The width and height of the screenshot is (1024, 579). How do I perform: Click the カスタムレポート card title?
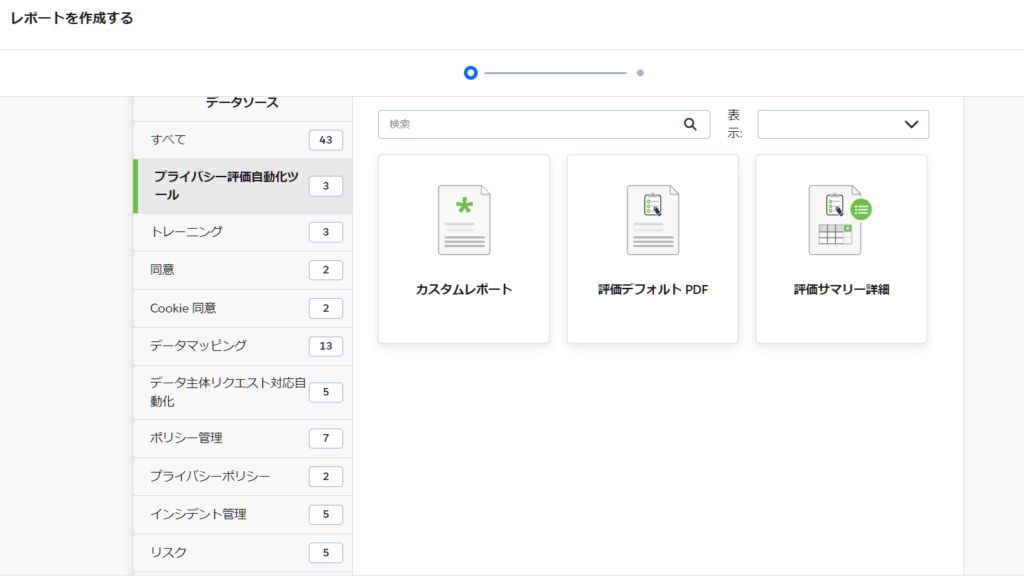(x=464, y=290)
